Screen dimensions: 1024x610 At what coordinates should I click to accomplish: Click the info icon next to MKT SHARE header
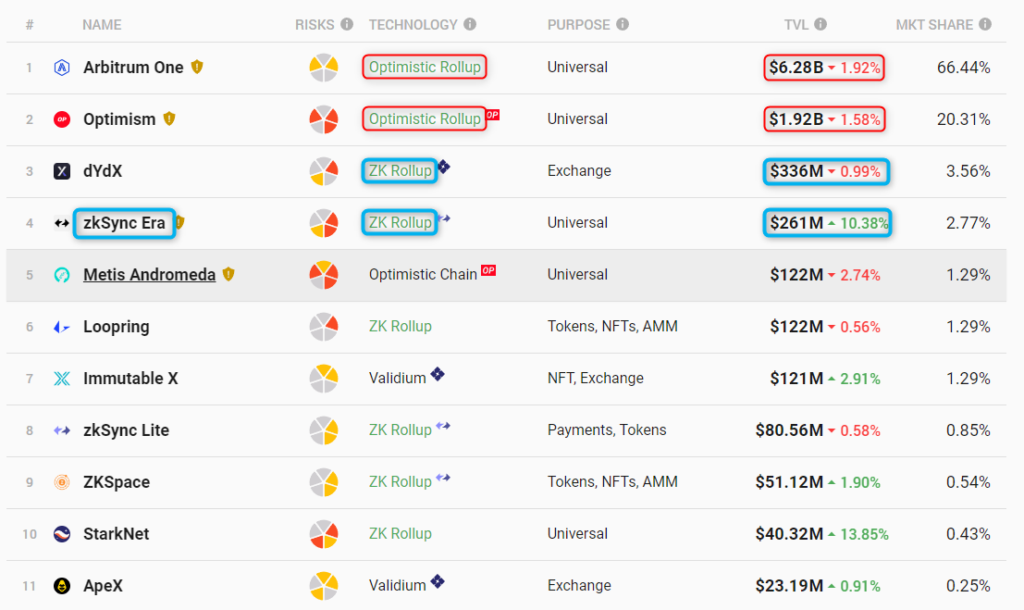[x=985, y=24]
